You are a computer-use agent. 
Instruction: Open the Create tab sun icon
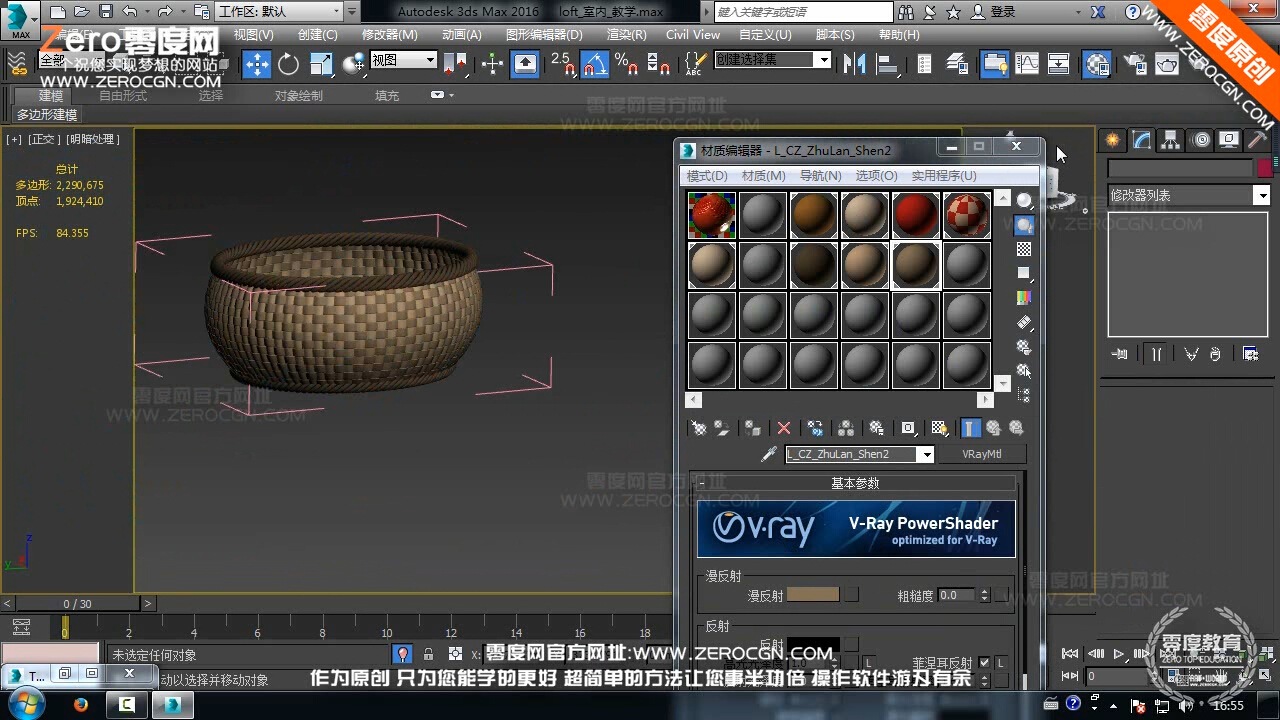click(x=1112, y=140)
